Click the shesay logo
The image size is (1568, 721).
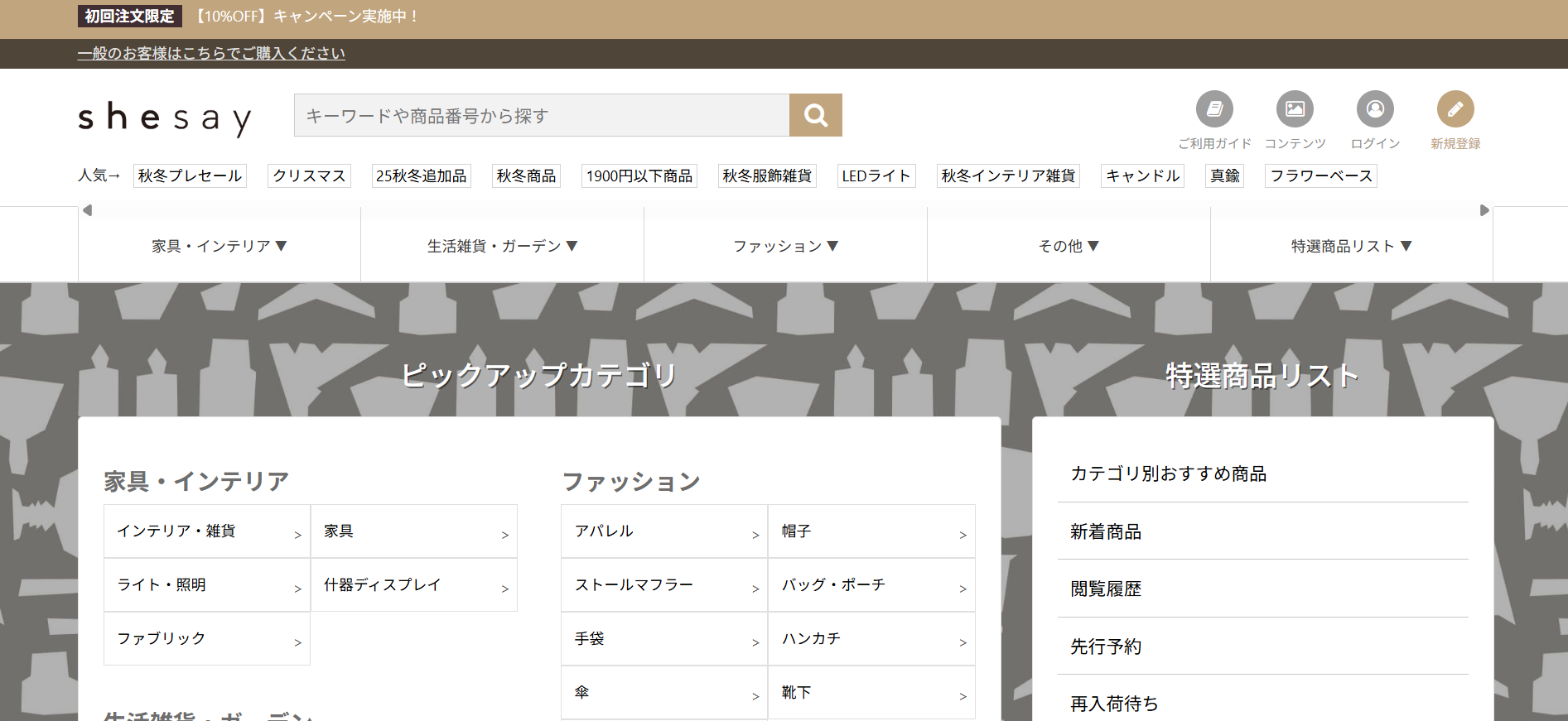pos(164,118)
